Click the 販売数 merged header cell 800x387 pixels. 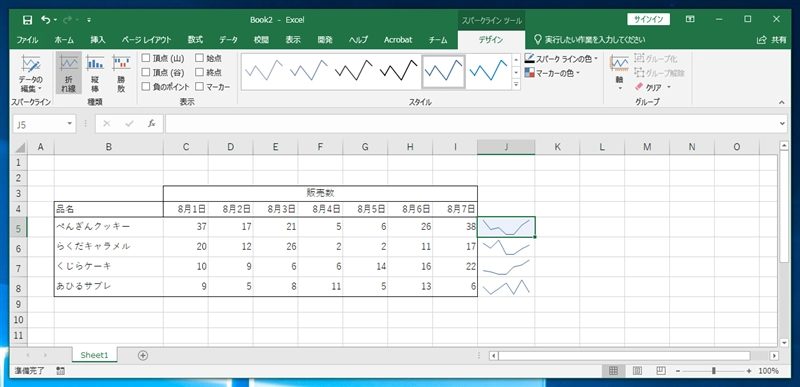click(x=320, y=193)
